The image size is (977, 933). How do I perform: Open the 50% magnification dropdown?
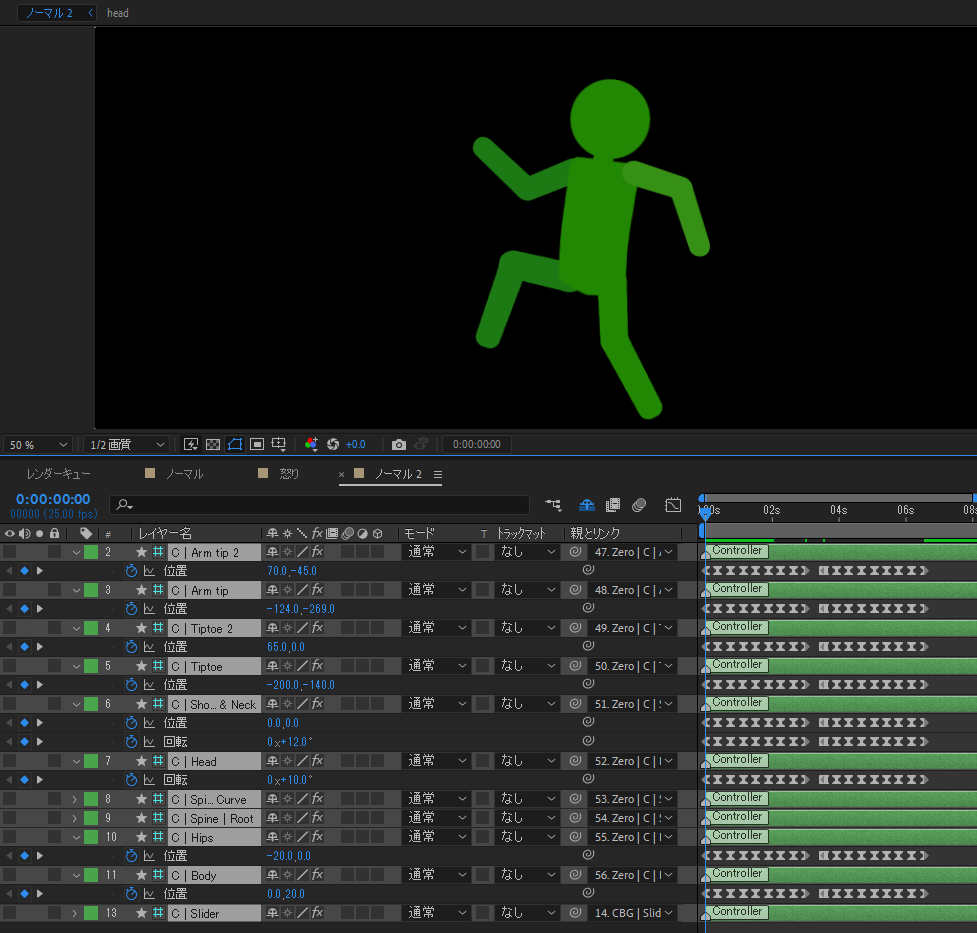pyautogui.click(x=38, y=444)
